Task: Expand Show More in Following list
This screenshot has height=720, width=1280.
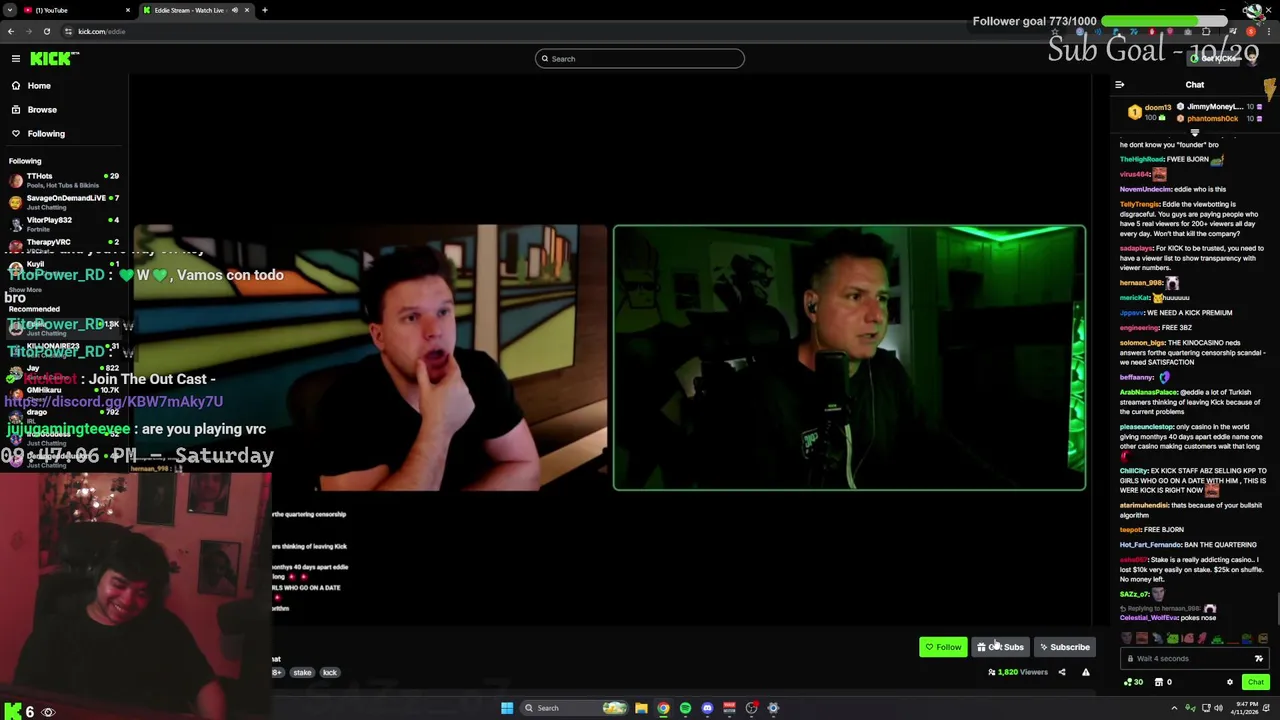Action: 25,290
